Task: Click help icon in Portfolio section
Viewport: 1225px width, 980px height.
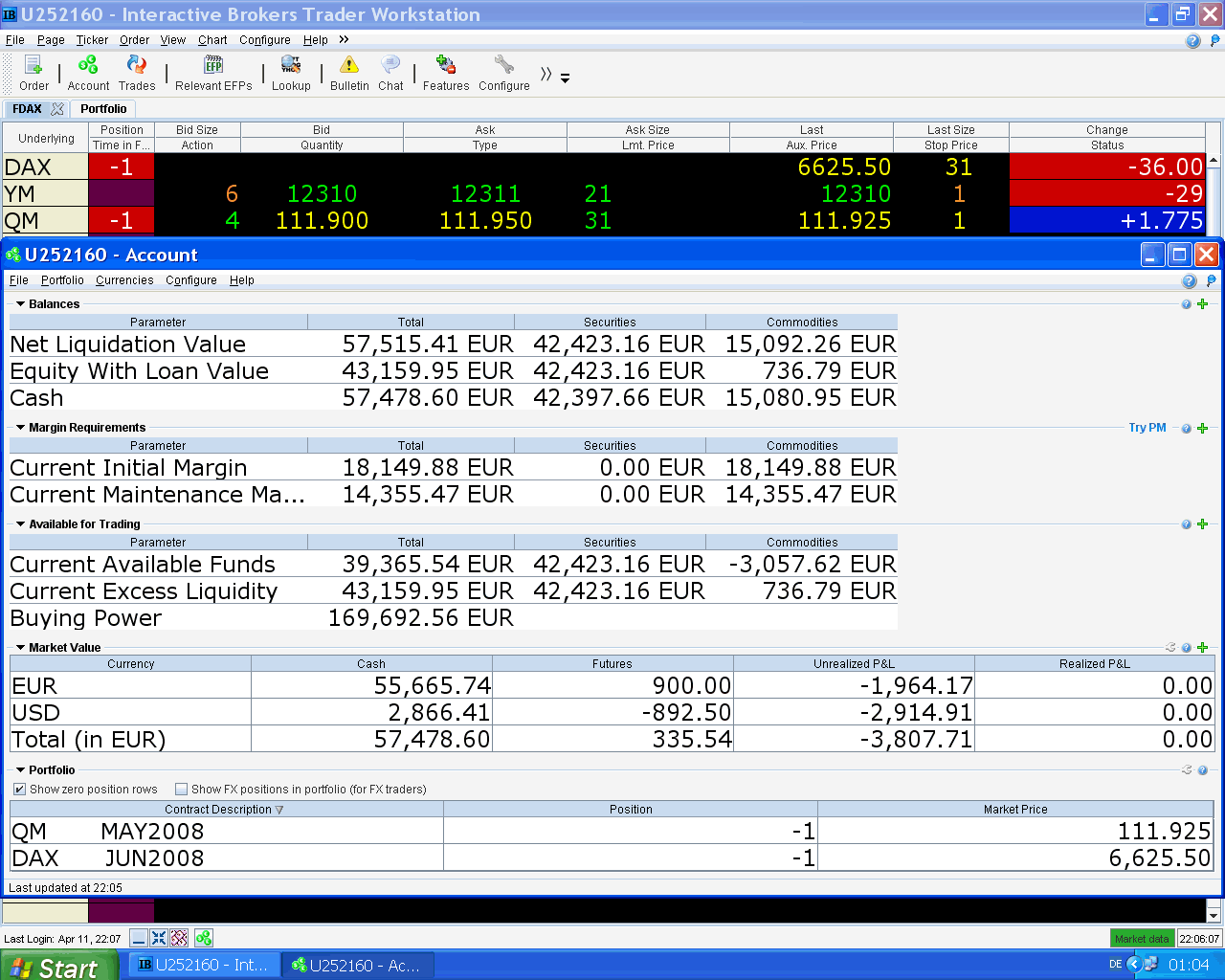Action: (x=1203, y=769)
